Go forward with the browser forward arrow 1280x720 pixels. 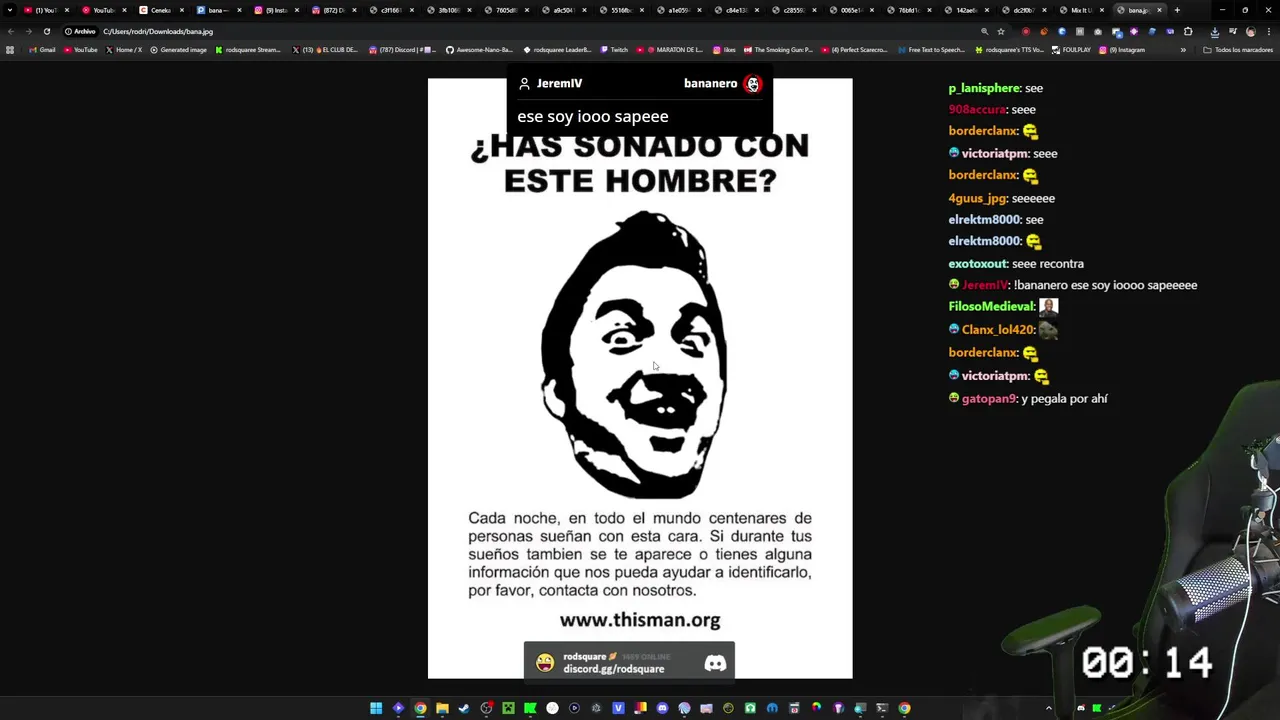tap(28, 31)
